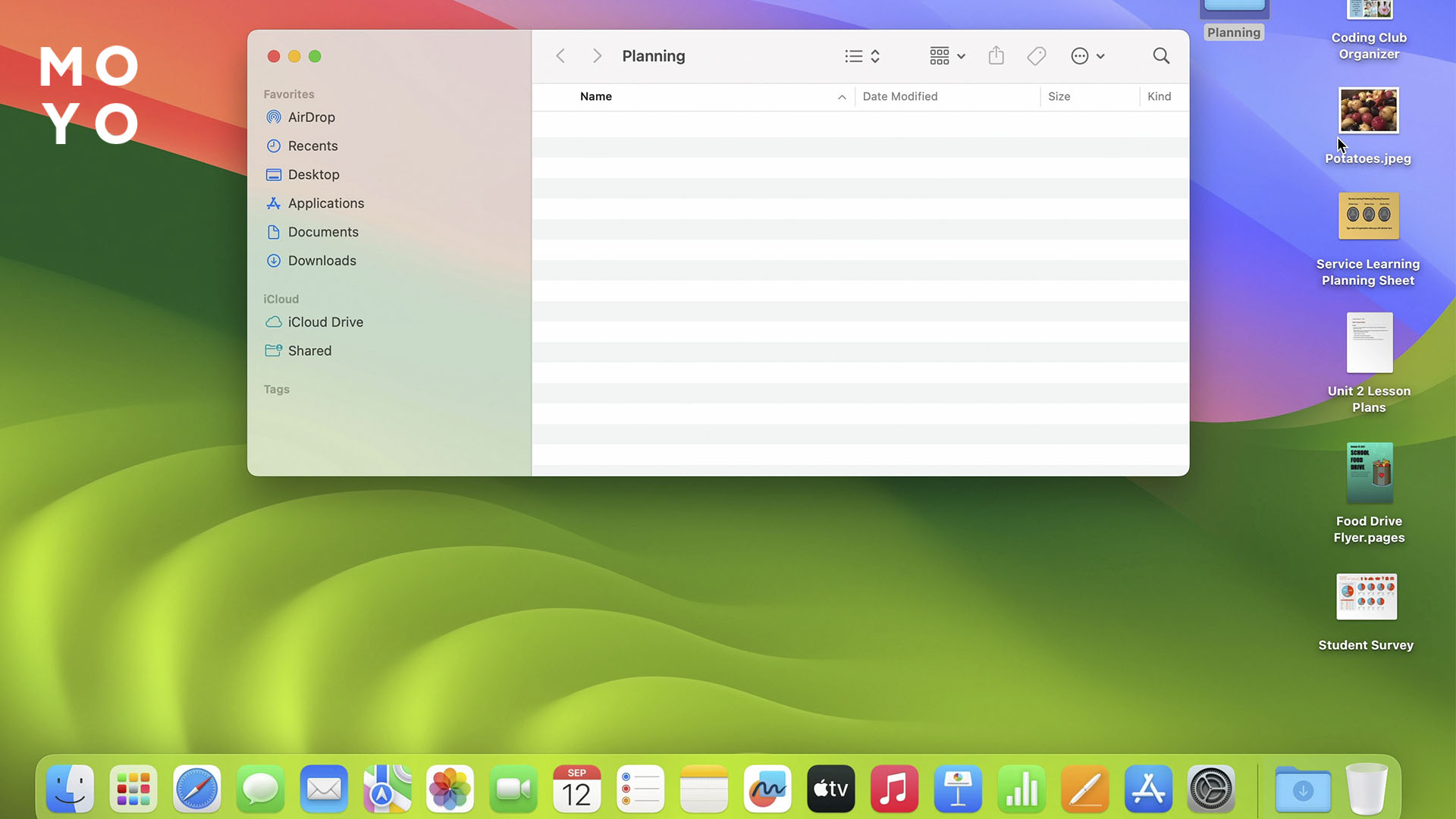Click the green full-screen window control
Screen dimensions: 1456x819
coord(315,56)
